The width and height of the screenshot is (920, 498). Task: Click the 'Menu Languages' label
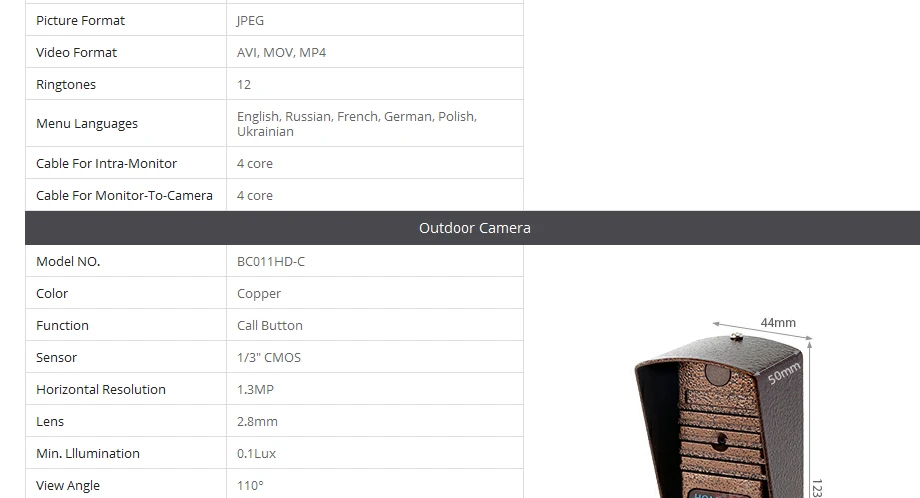click(x=87, y=124)
